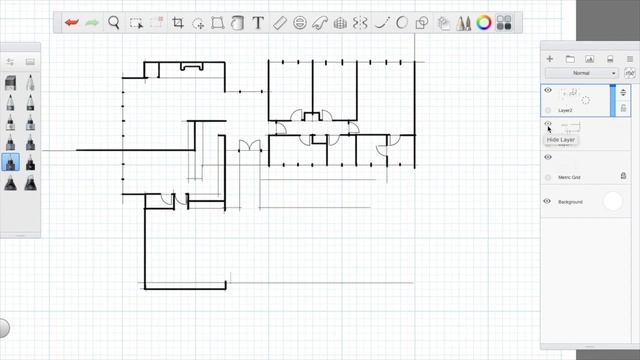Toggle lock on Layer2
Screen dimensions: 640x360
coord(623,108)
